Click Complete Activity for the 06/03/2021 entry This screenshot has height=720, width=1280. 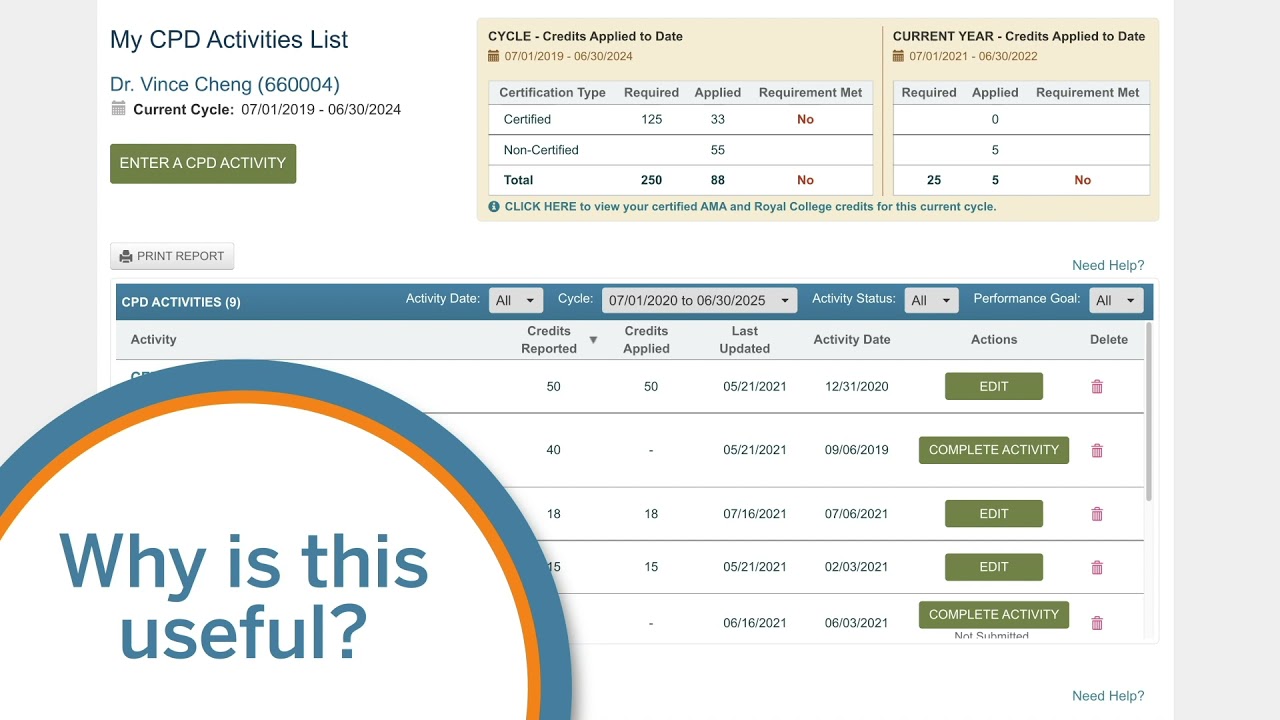coord(994,615)
